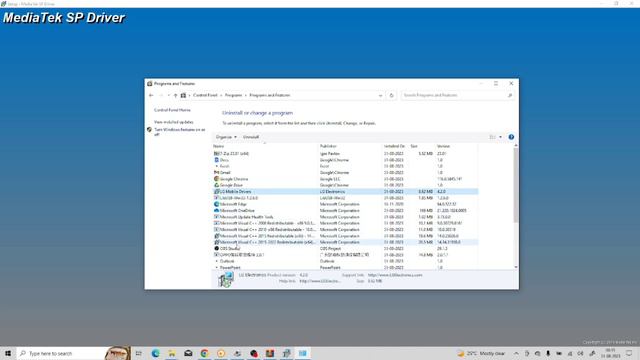Open the Windows Start menu

[x=8, y=353]
